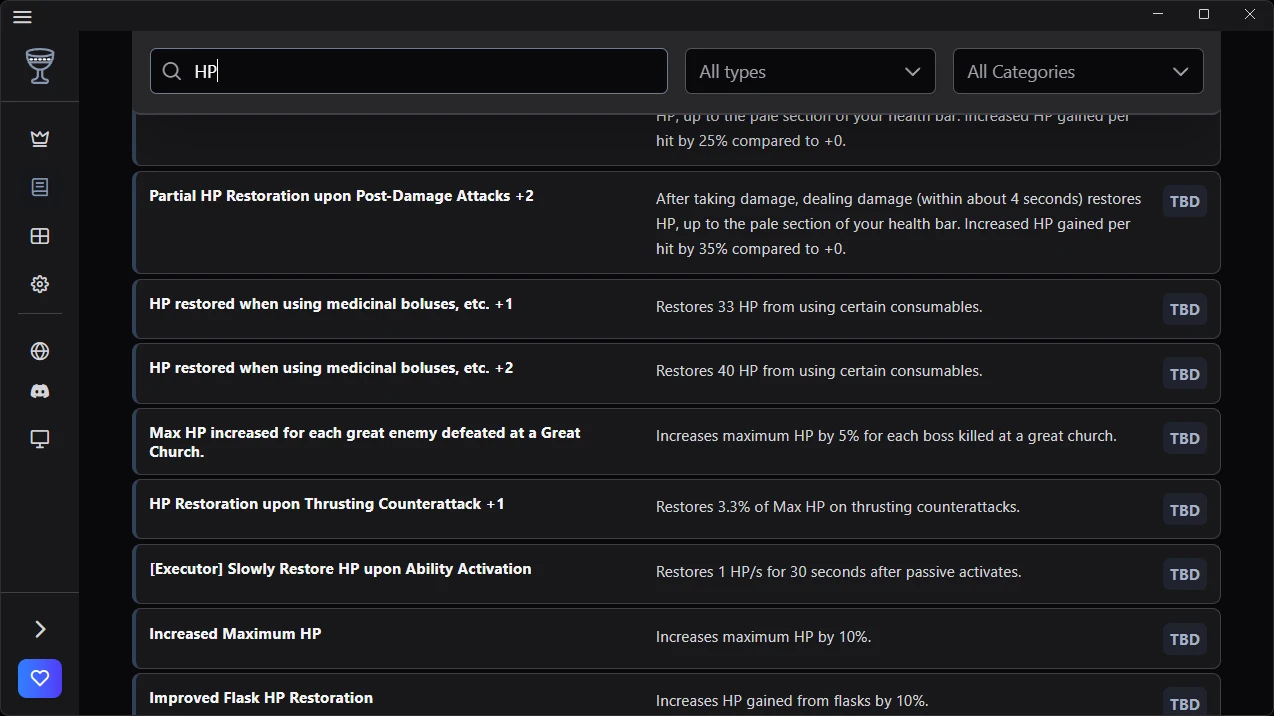Click TBD badge on Thrusting Counterattack row

[1184, 510]
